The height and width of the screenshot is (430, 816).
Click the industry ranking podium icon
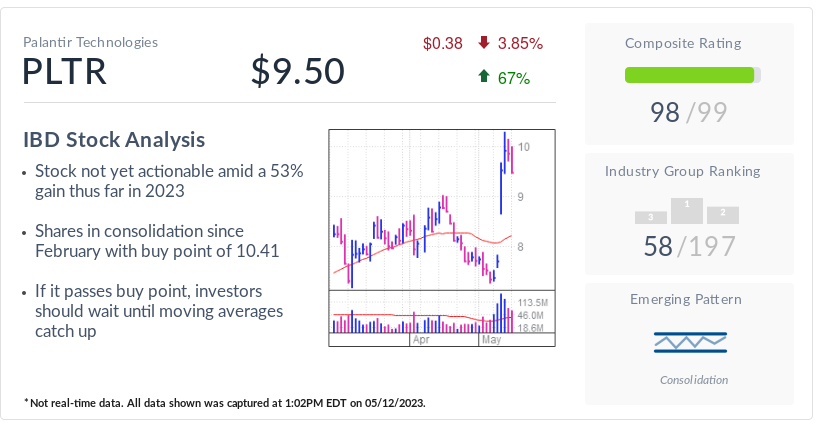(687, 210)
